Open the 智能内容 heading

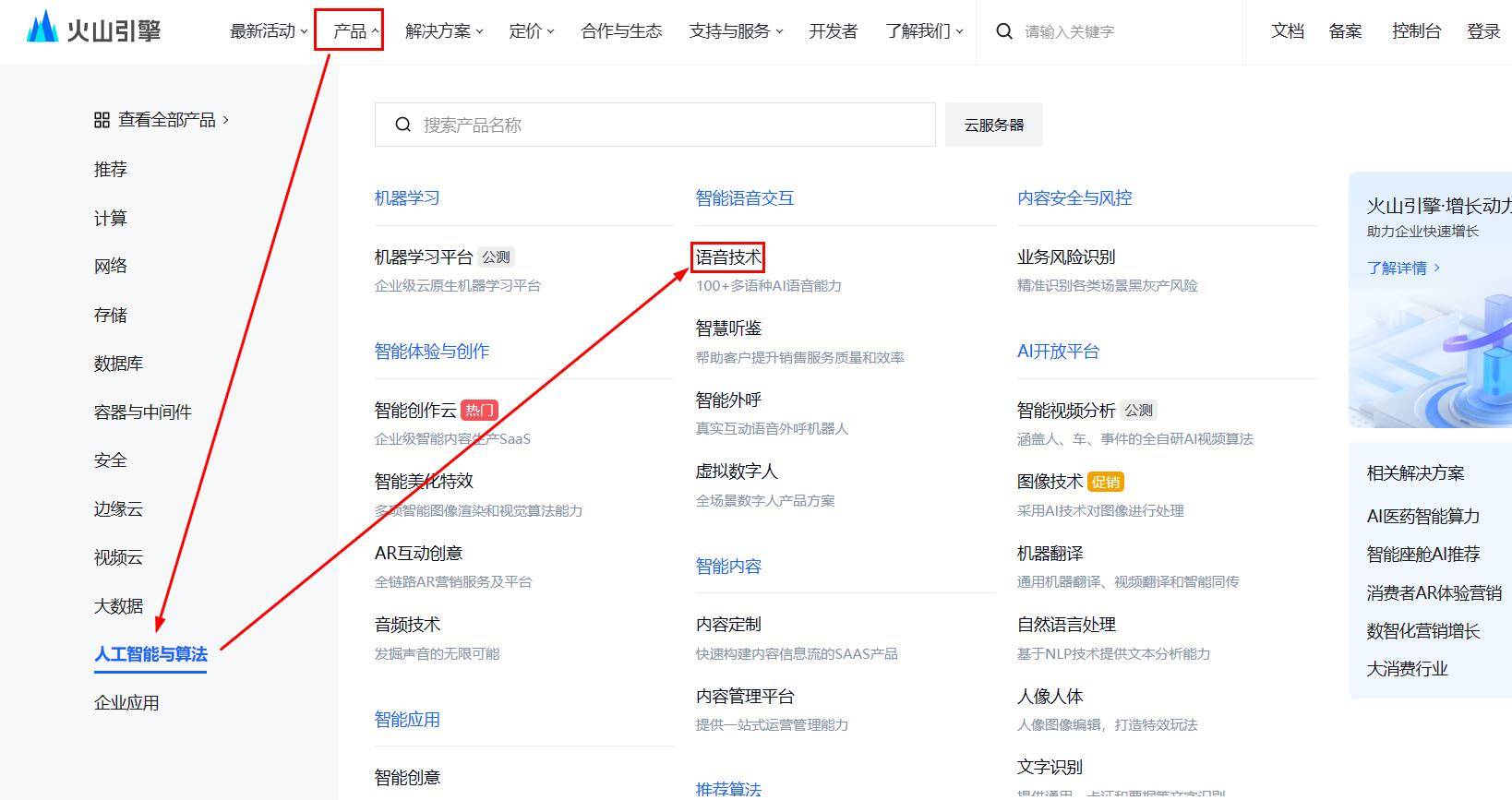pyautogui.click(x=728, y=566)
